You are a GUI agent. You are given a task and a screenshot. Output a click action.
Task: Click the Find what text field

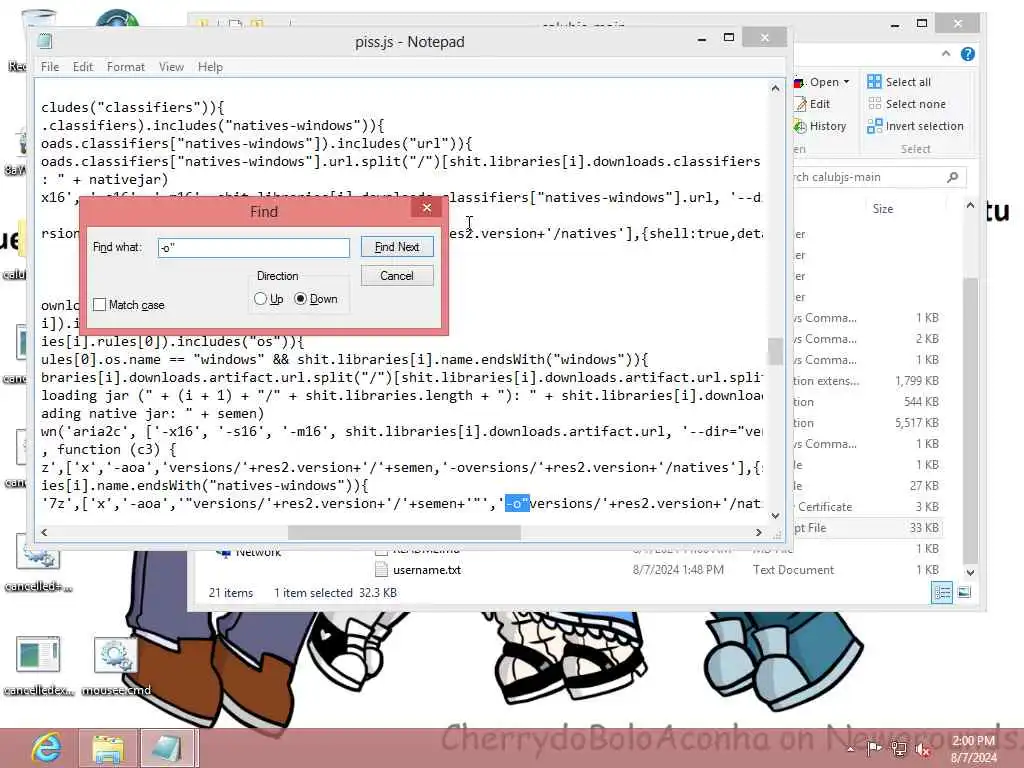(x=253, y=248)
